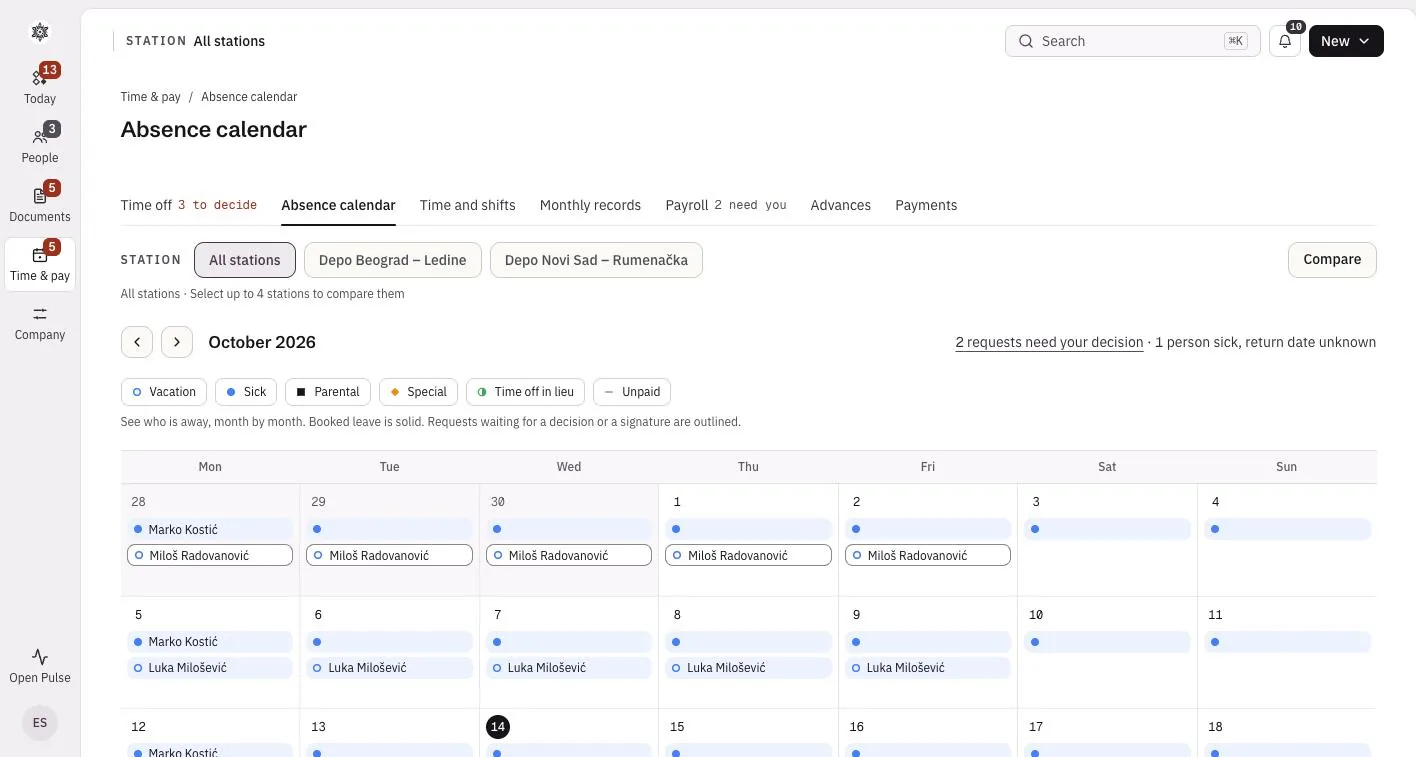The height and width of the screenshot is (757, 1416).
Task: Open Miloš Radovanović request on Friday 2
Action: coord(928,555)
